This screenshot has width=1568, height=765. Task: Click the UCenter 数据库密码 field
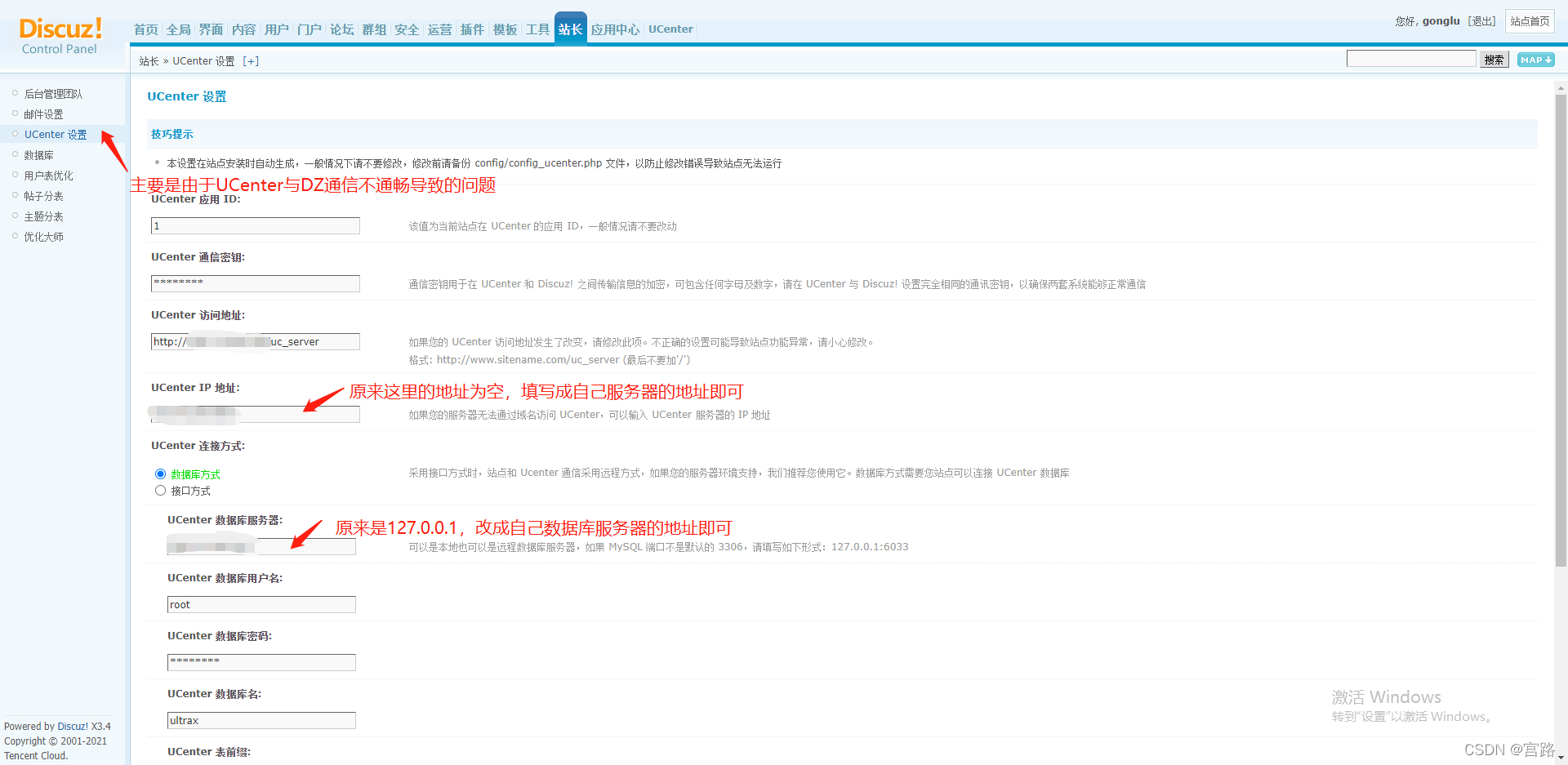pos(261,663)
